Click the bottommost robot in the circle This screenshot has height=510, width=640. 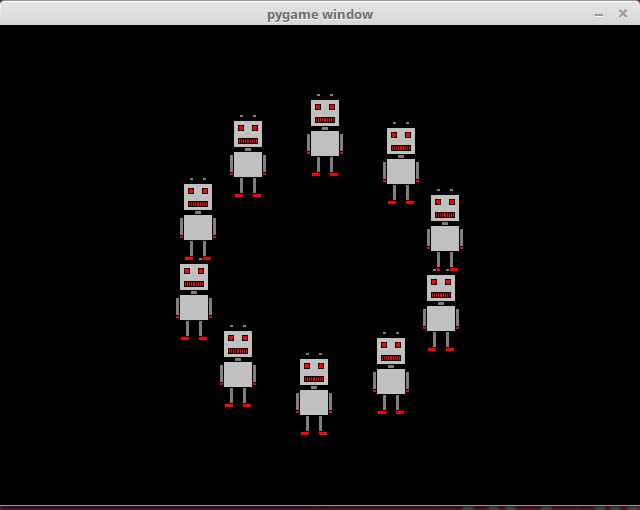[x=314, y=396]
